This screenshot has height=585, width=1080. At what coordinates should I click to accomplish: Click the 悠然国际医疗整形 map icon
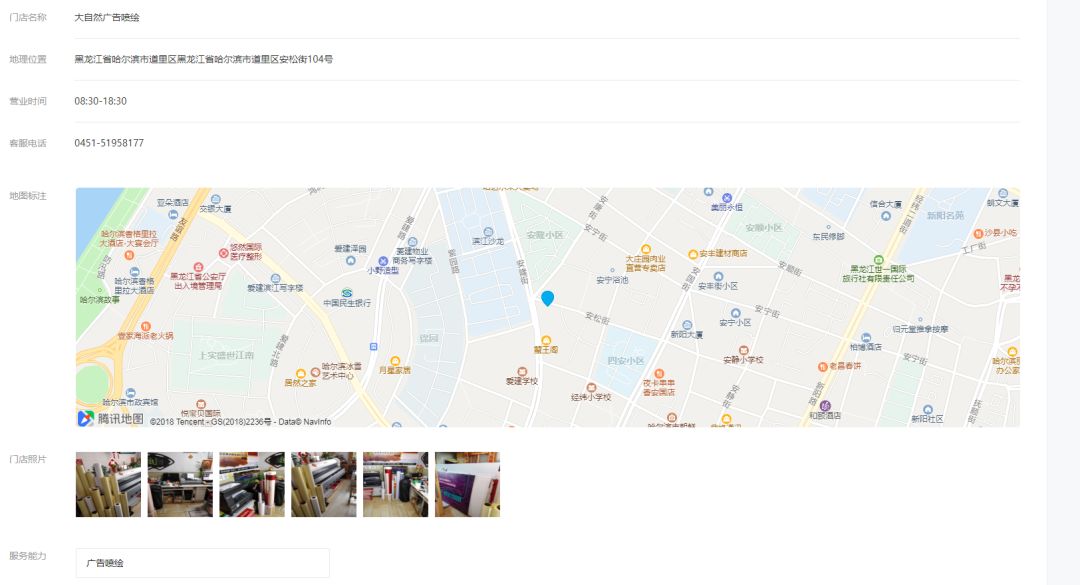click(224, 253)
